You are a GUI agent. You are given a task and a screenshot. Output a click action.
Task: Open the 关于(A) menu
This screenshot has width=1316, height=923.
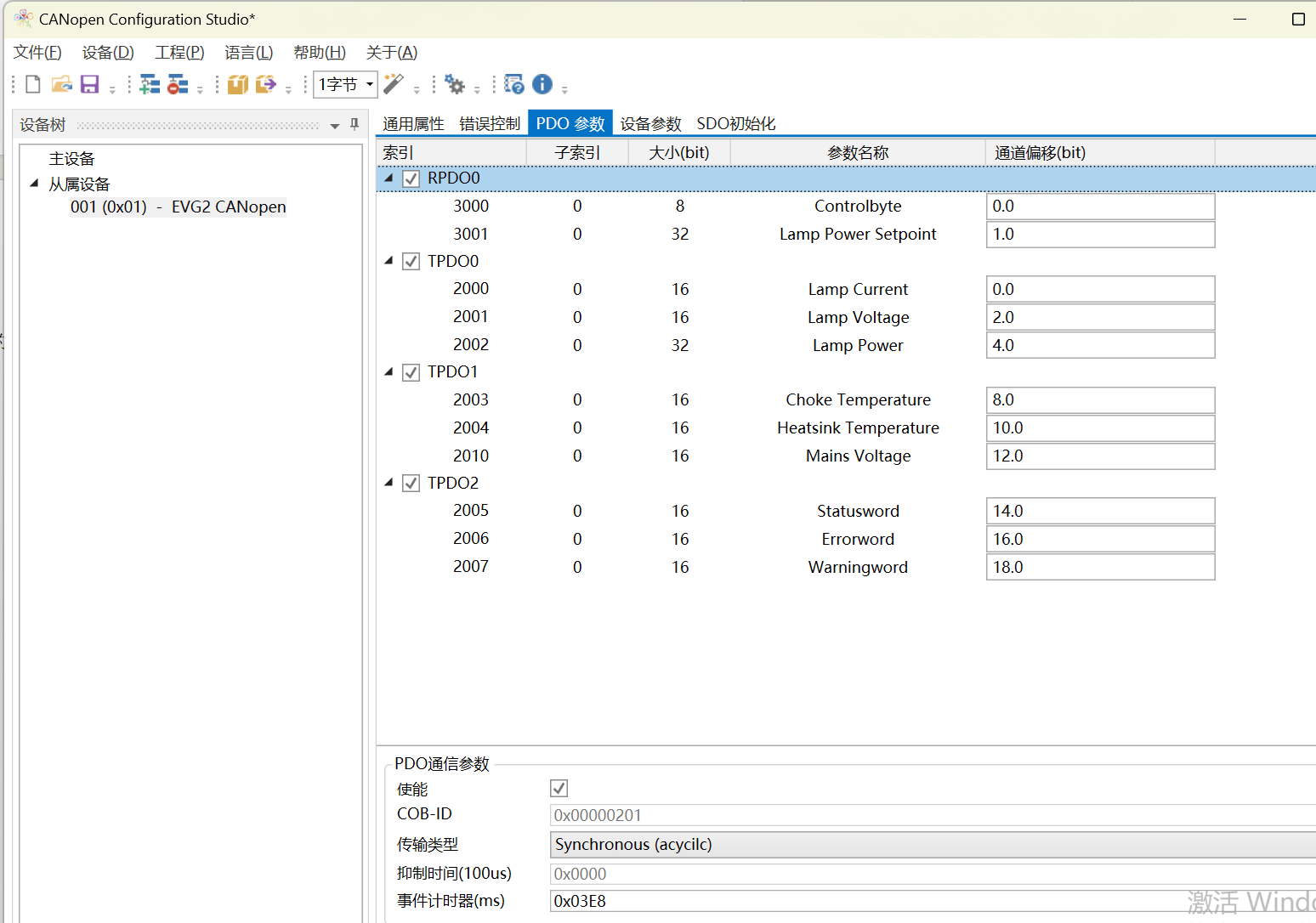[392, 53]
